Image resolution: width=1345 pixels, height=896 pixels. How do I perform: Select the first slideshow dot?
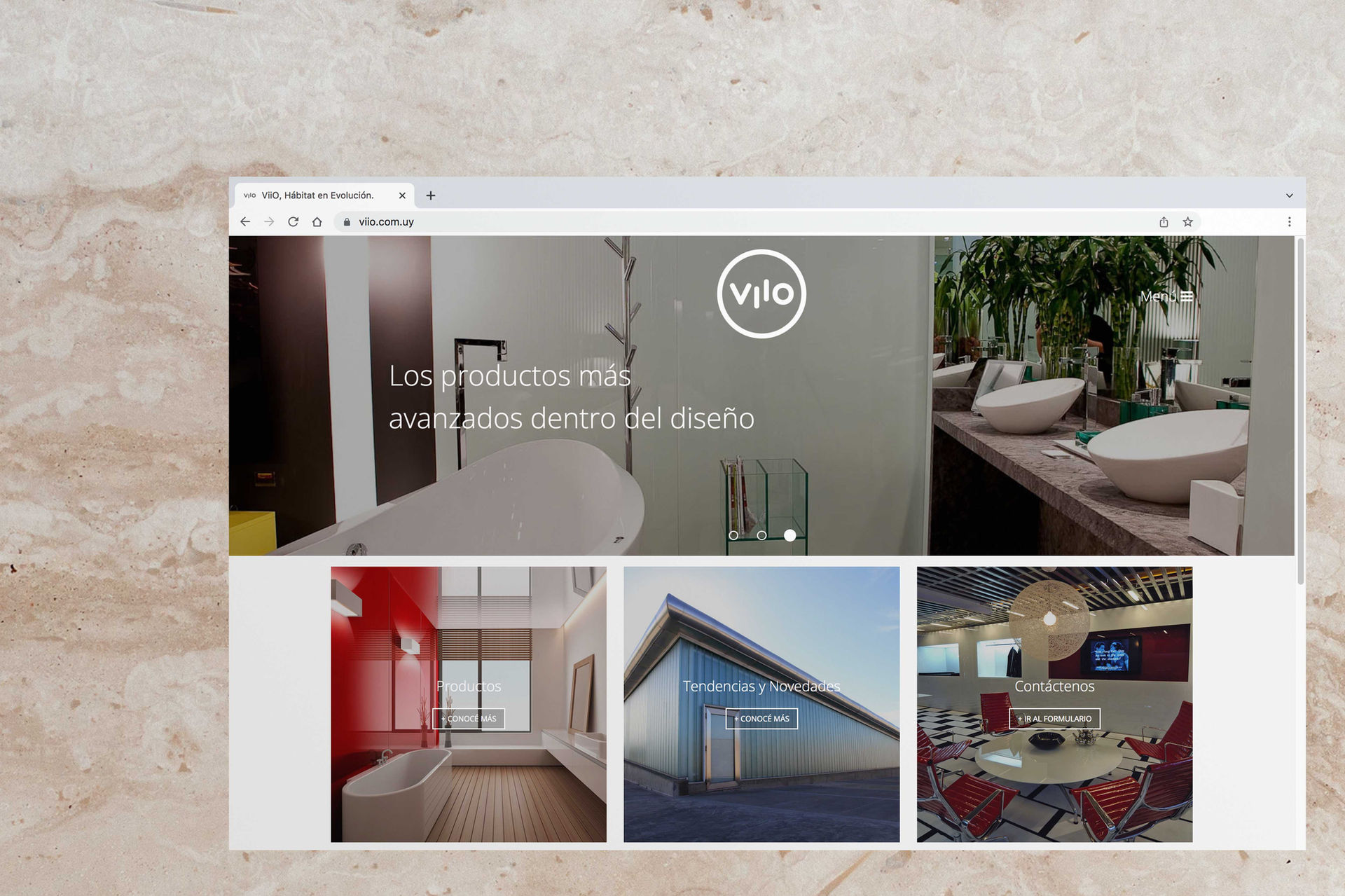733,535
